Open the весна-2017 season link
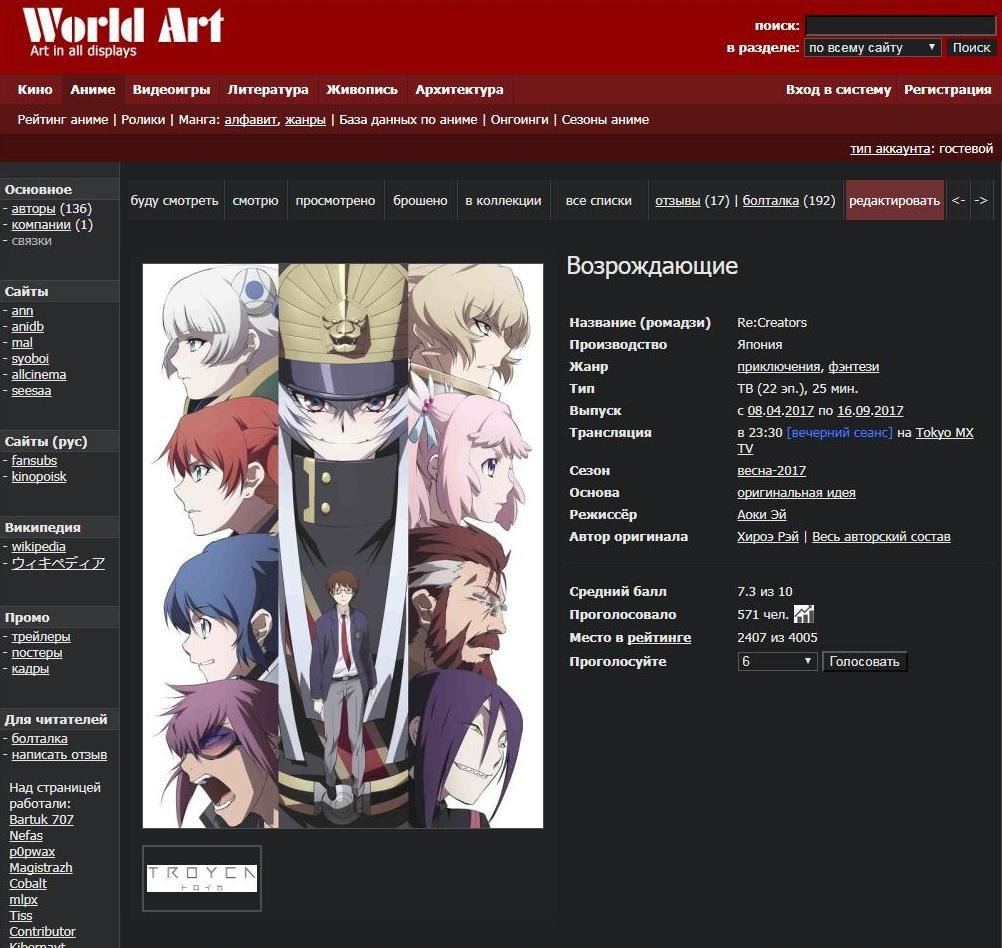Screen dimensions: 1002x948 click(x=771, y=470)
